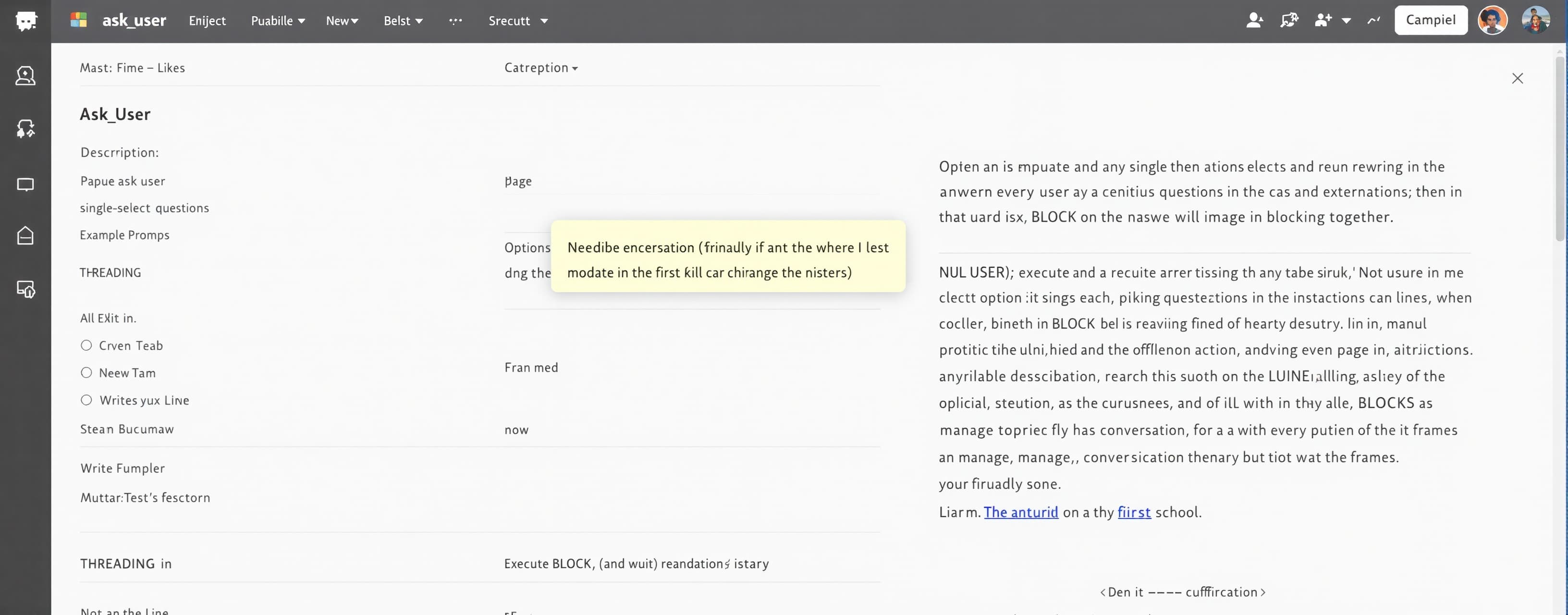This screenshot has height=615, width=1568.
Task: Click the Campiel button
Action: click(1431, 20)
